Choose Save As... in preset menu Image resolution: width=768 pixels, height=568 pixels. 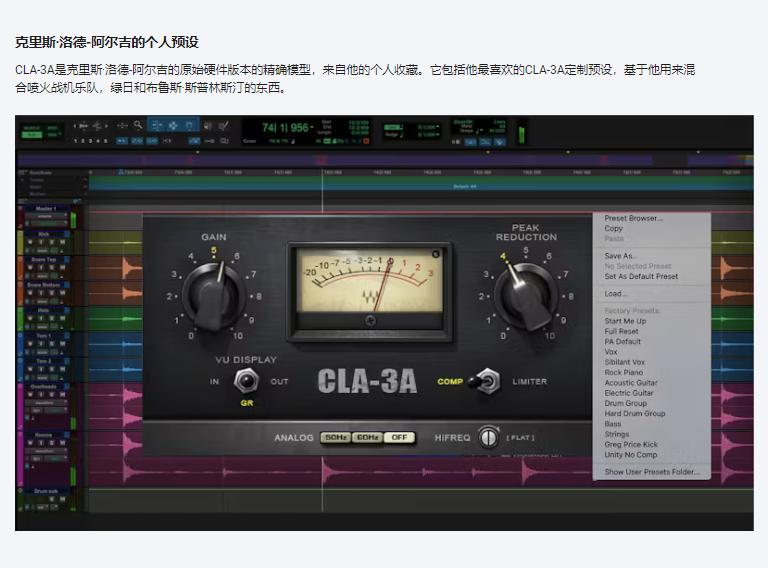pos(620,256)
